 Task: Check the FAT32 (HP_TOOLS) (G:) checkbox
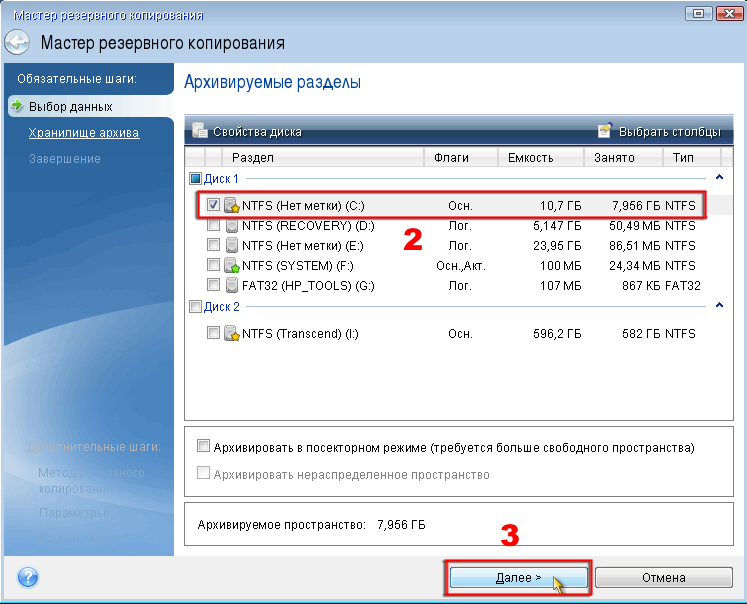213,285
